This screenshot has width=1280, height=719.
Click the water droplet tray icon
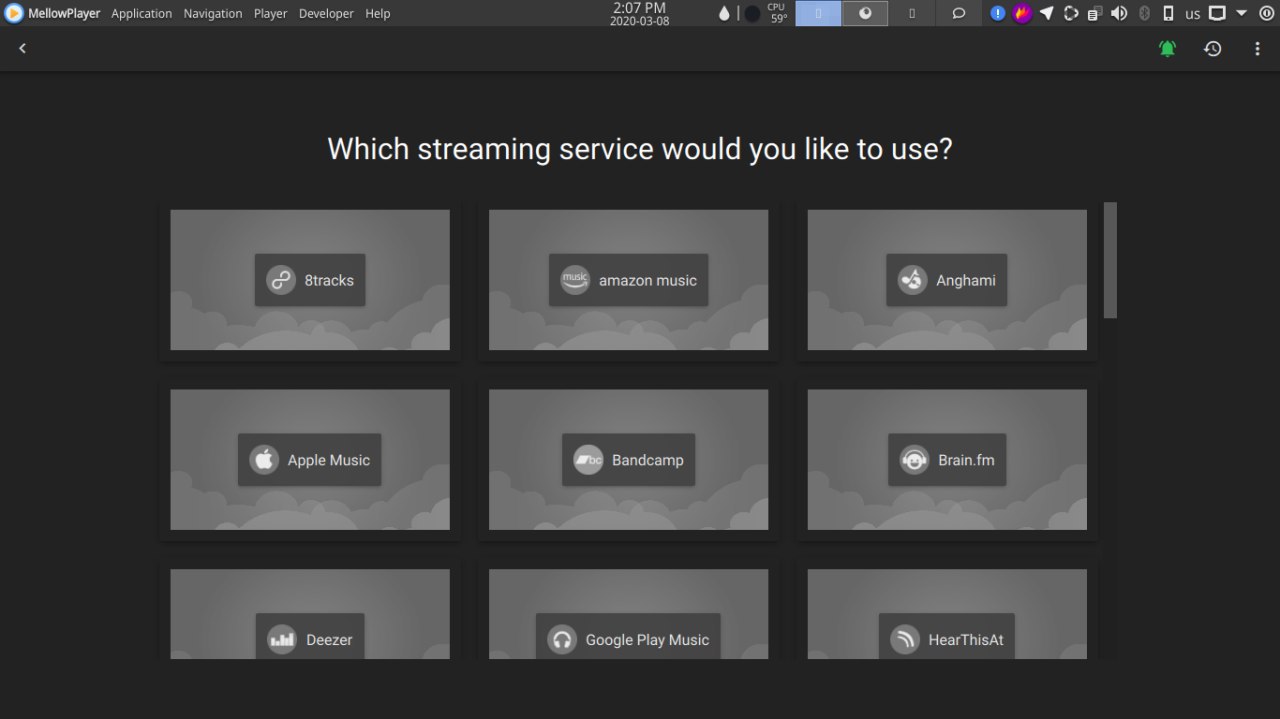tap(724, 13)
